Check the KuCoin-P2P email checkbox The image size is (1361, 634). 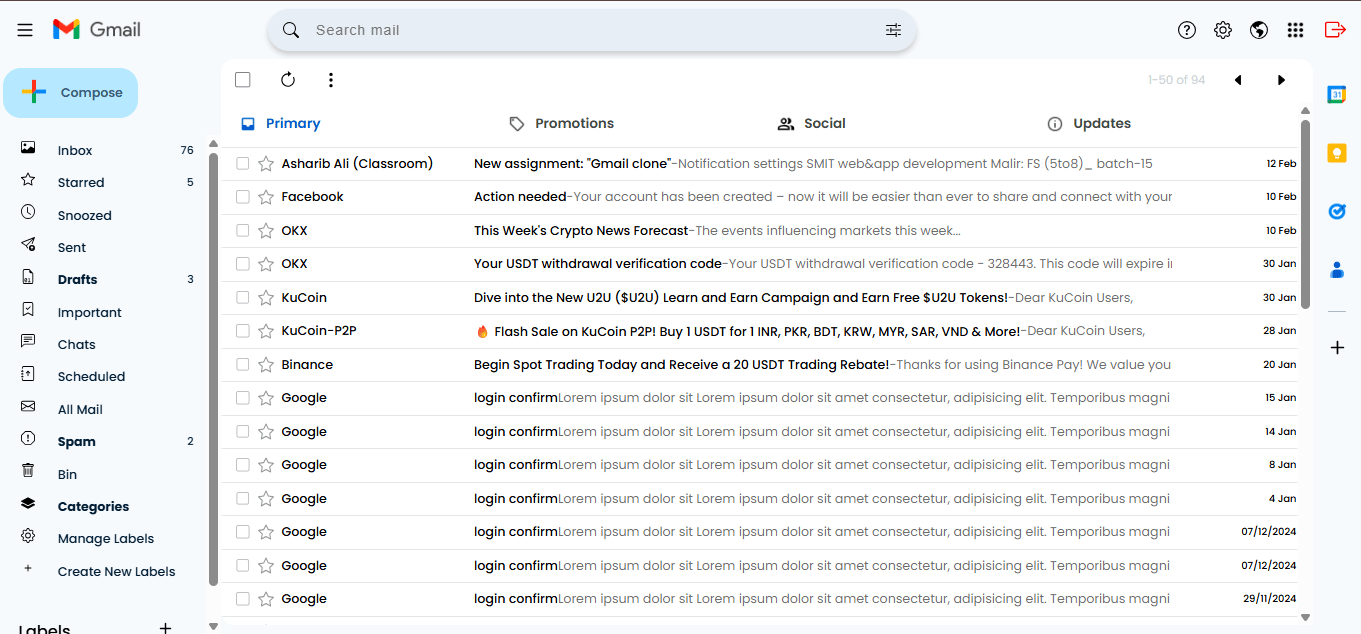(242, 331)
